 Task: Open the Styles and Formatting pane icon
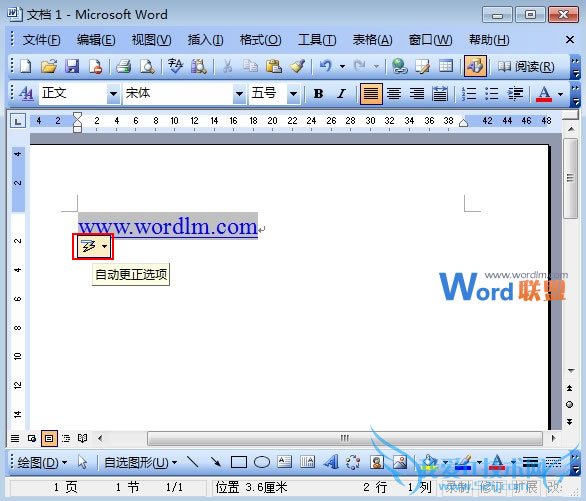[x=26, y=93]
